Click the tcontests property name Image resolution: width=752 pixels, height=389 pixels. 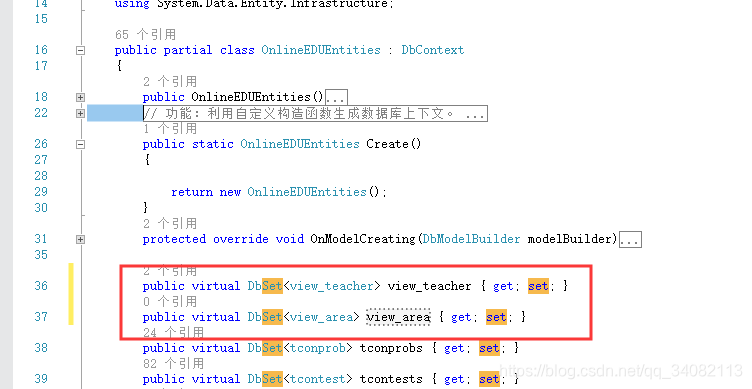391,379
